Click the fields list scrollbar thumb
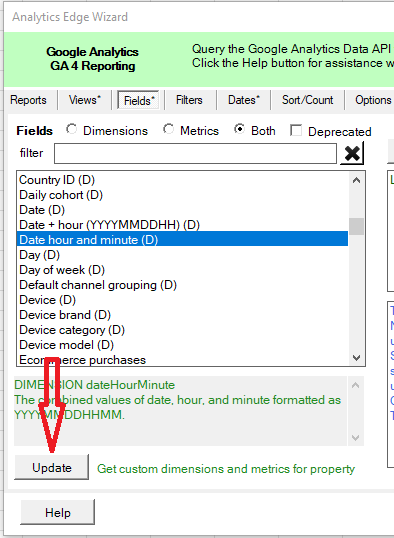Image resolution: width=394 pixels, height=538 pixels. pyautogui.click(x=357, y=226)
